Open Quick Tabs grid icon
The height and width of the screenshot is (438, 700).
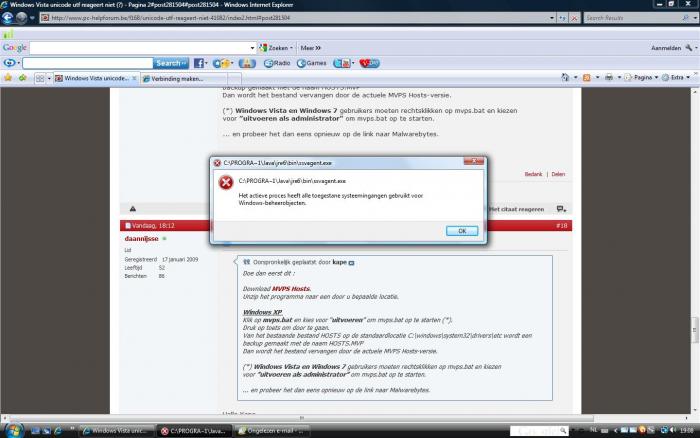pyautogui.click(x=40, y=78)
